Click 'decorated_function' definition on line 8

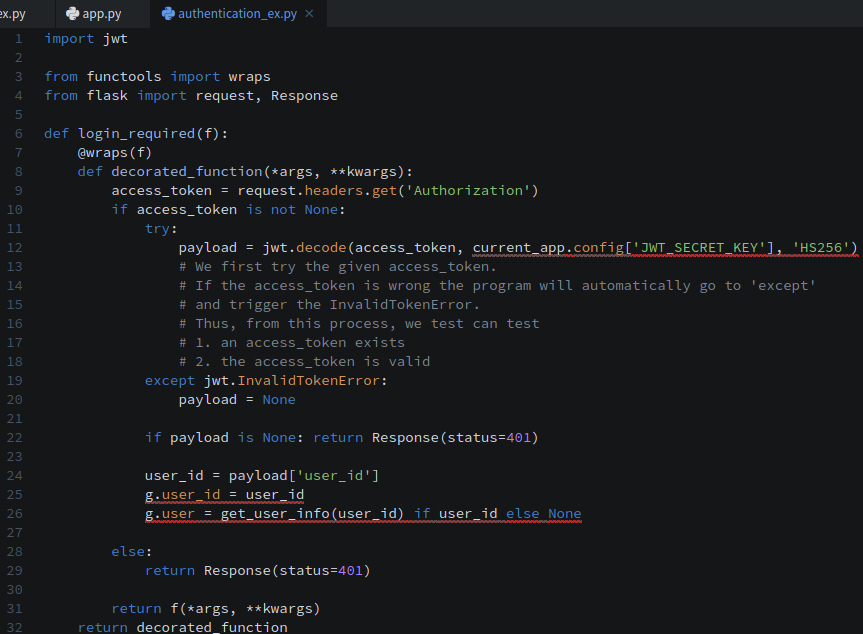(x=187, y=172)
